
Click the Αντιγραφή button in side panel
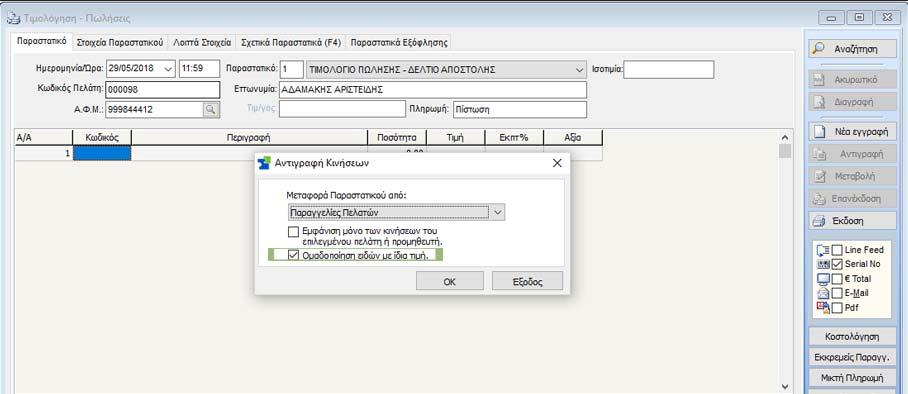coord(852,154)
